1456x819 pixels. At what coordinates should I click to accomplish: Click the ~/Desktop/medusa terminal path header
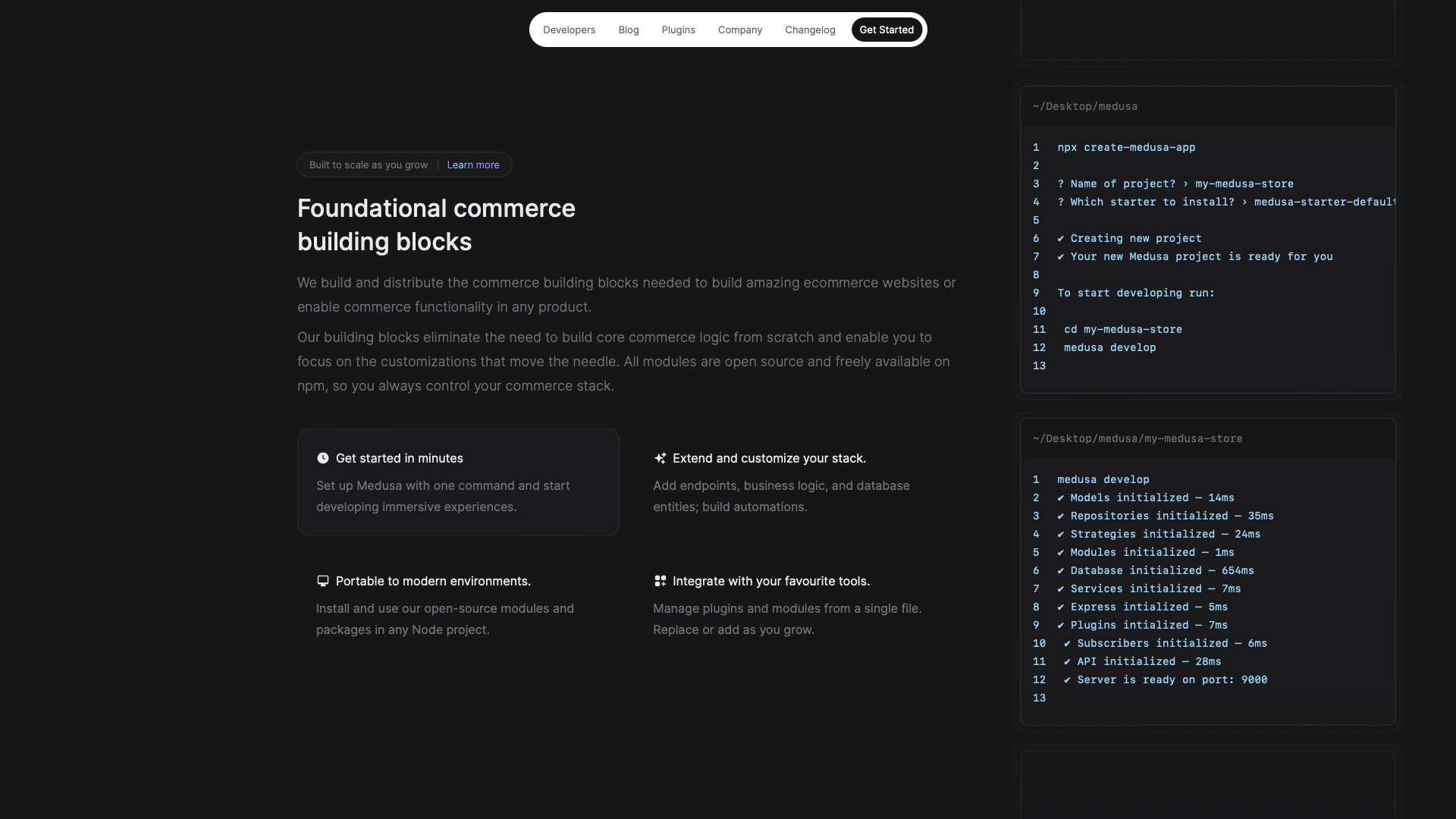pyautogui.click(x=1085, y=106)
